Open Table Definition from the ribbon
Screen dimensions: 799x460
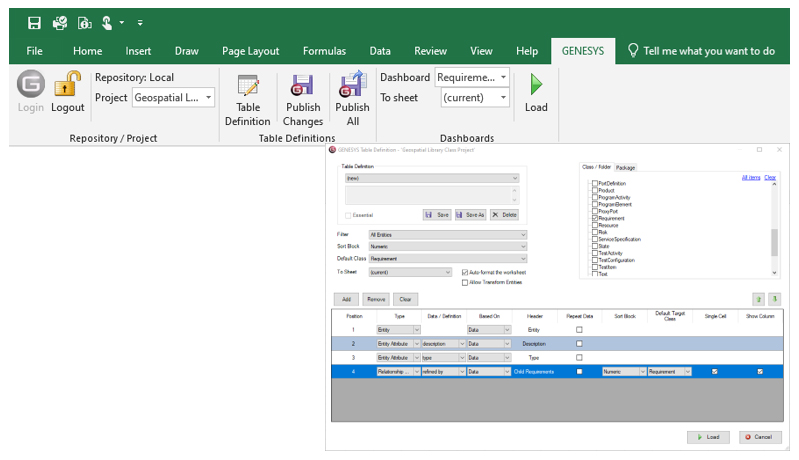(x=247, y=86)
